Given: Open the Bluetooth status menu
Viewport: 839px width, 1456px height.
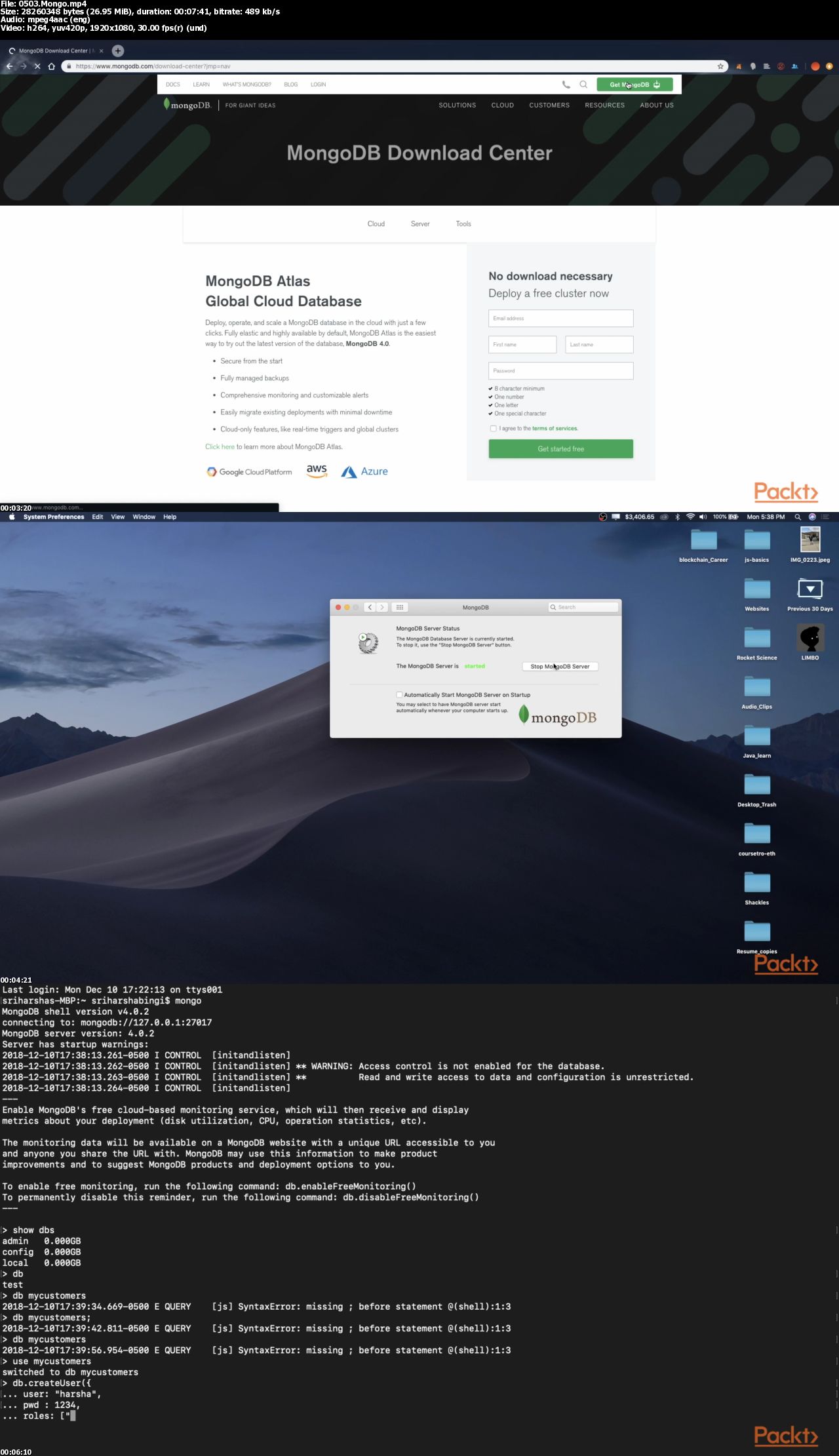Looking at the screenshot, I should pyautogui.click(x=678, y=517).
